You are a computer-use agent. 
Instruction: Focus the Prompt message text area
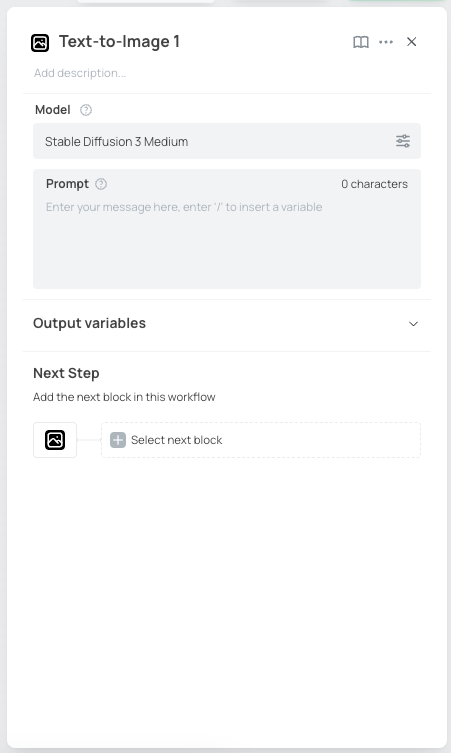(227, 240)
